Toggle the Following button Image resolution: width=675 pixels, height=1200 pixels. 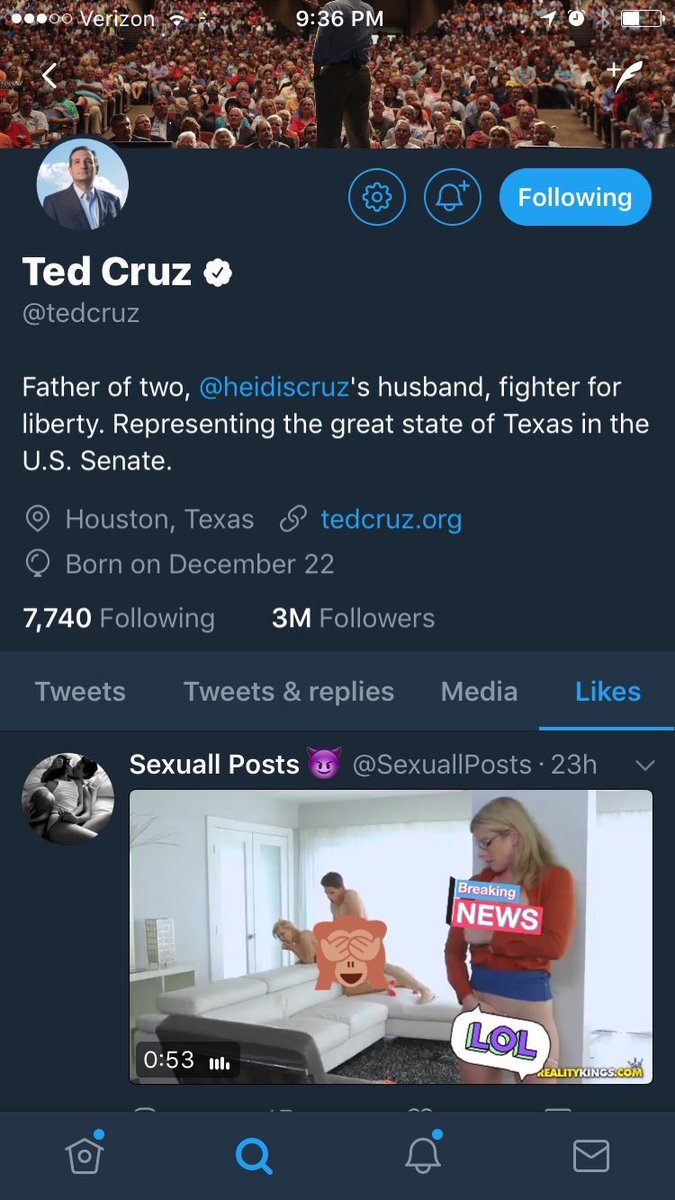pyautogui.click(x=575, y=197)
